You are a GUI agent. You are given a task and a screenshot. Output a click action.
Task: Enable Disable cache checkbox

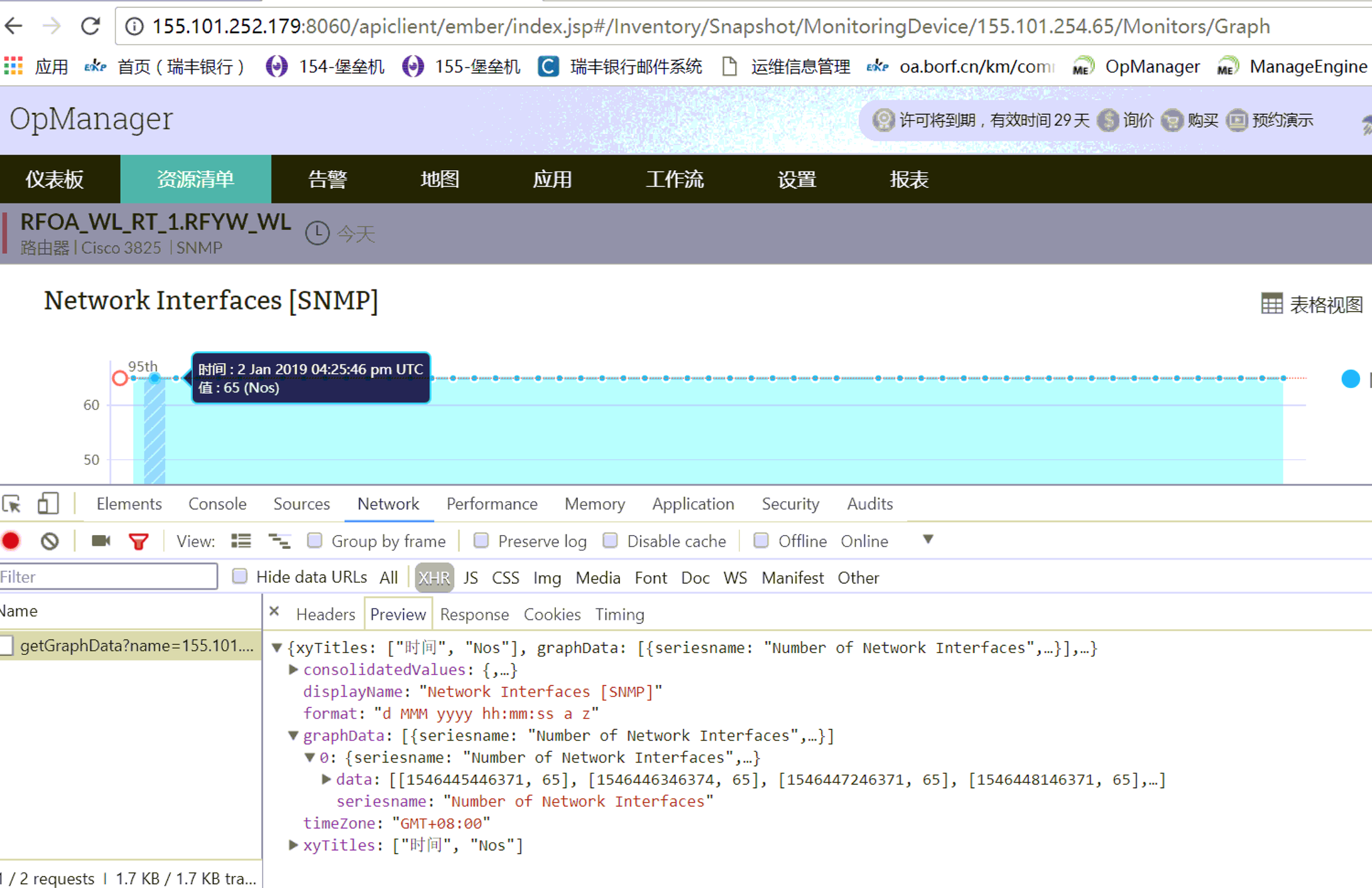click(x=610, y=540)
